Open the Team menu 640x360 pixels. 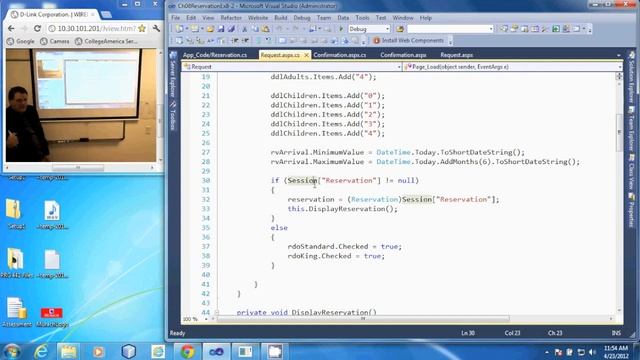coord(324,18)
